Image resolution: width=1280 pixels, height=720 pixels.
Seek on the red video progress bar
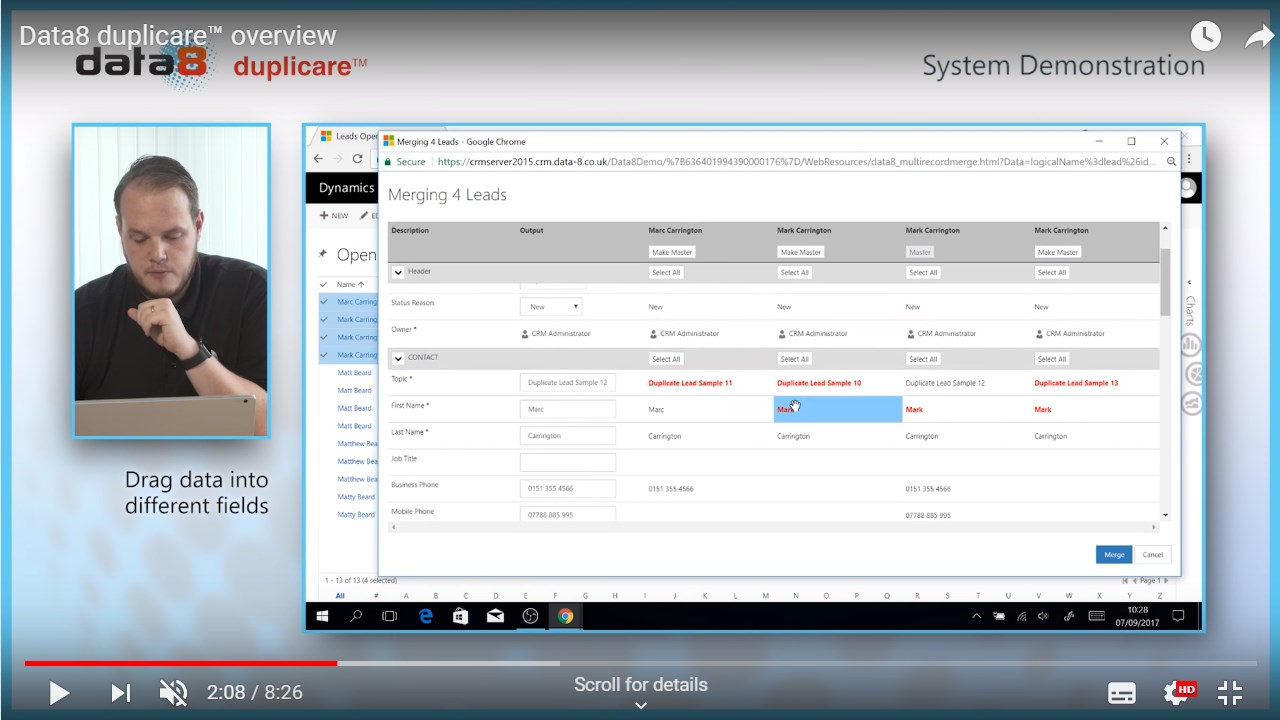tap(181, 662)
